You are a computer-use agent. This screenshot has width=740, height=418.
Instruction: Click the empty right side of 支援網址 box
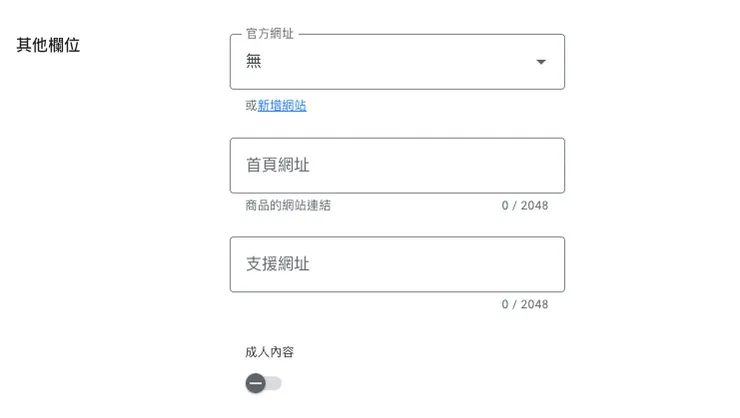(x=500, y=264)
